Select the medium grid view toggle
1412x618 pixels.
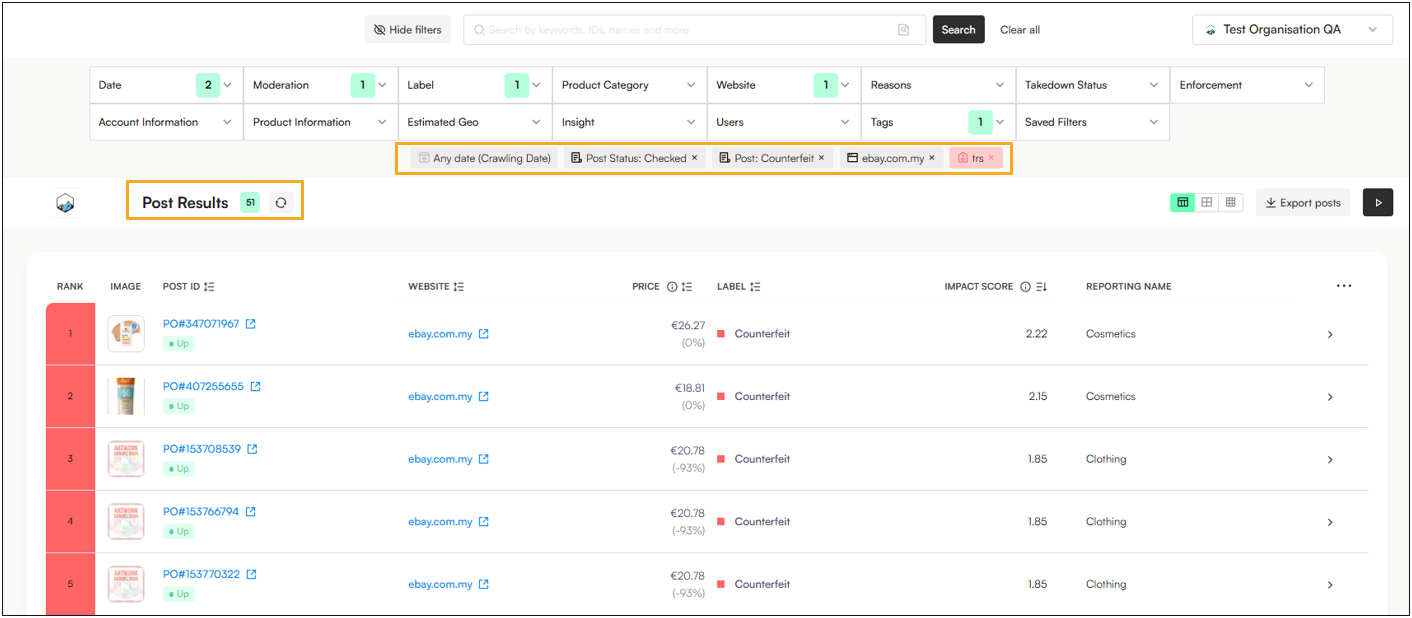click(x=1207, y=203)
